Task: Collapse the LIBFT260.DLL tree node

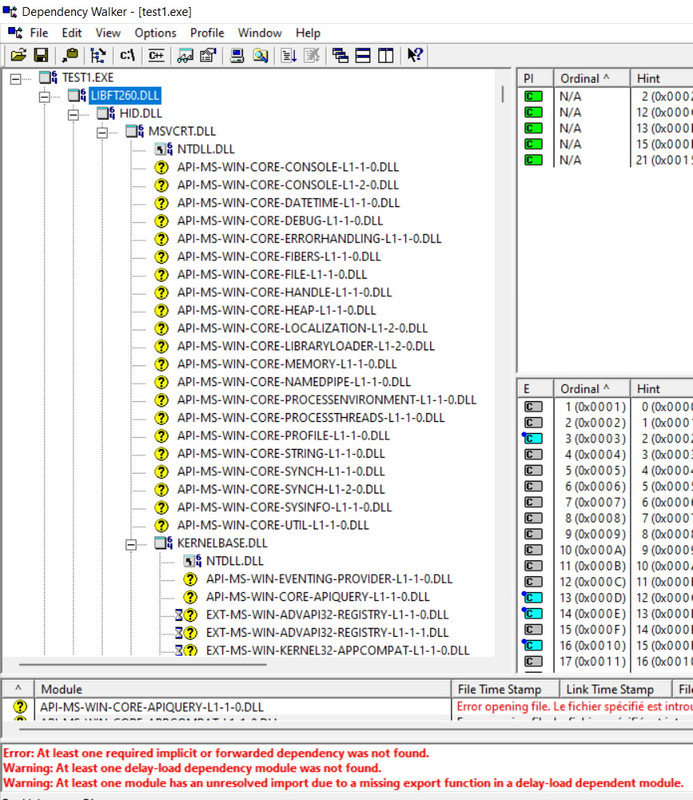Action: (44, 96)
